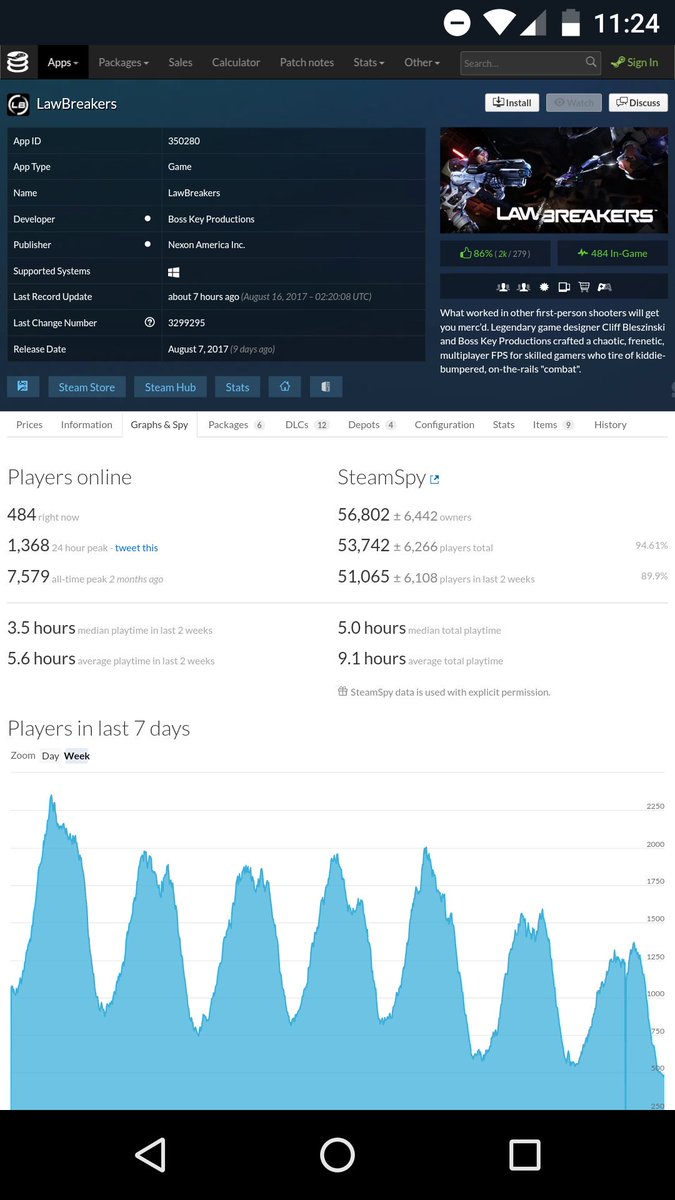Screen dimensions: 675x1200
Task: Click the 86% positive rating box
Action: coord(497,253)
